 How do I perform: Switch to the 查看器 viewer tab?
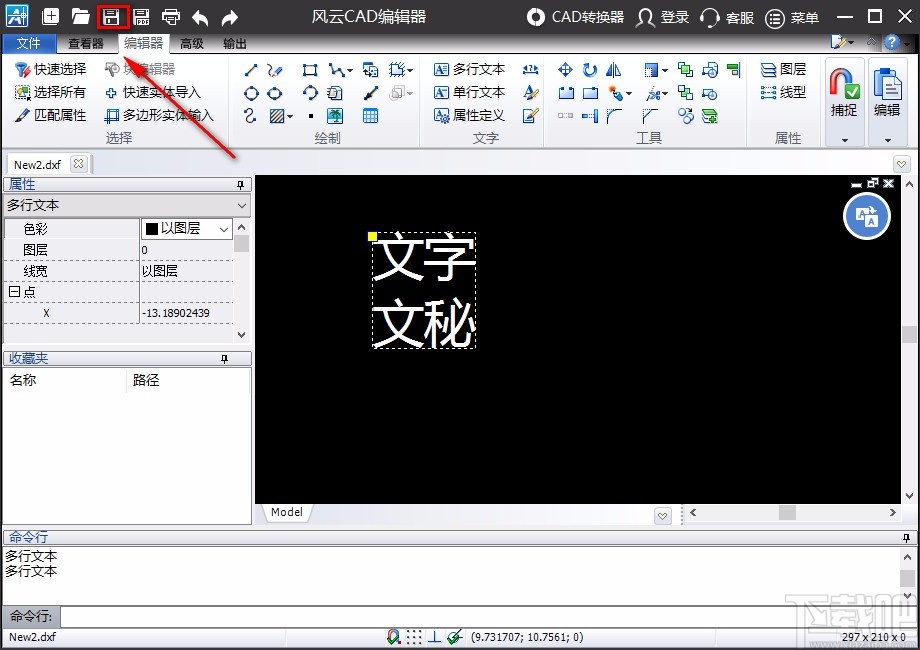click(x=86, y=43)
